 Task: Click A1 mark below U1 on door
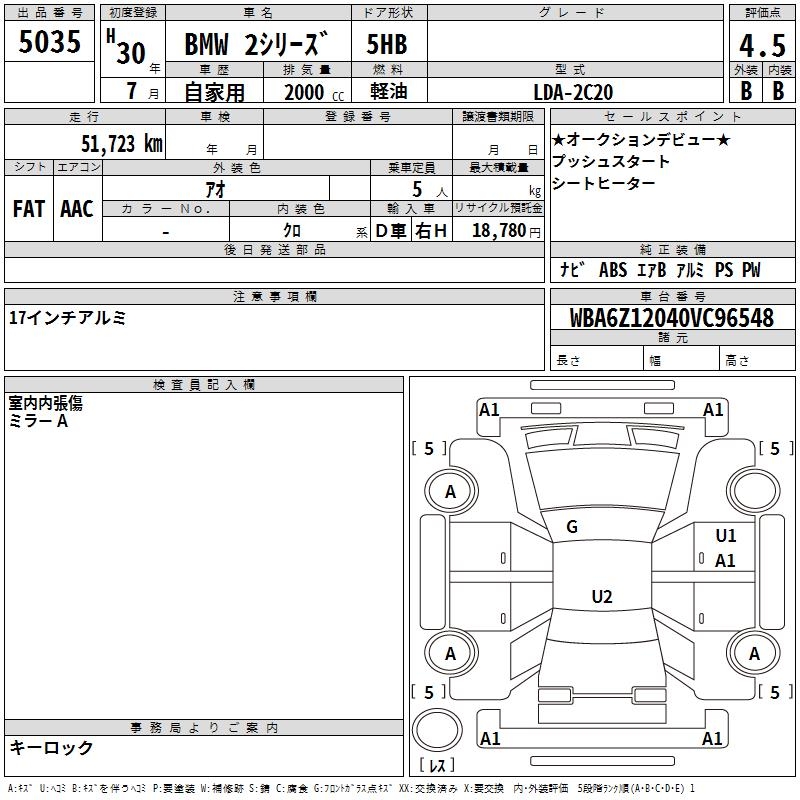(725, 561)
